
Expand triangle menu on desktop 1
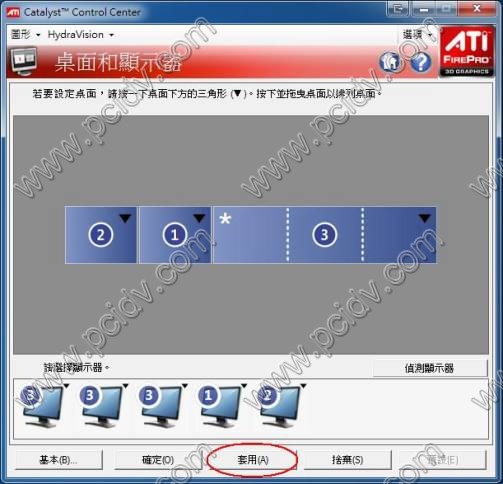[x=199, y=218]
